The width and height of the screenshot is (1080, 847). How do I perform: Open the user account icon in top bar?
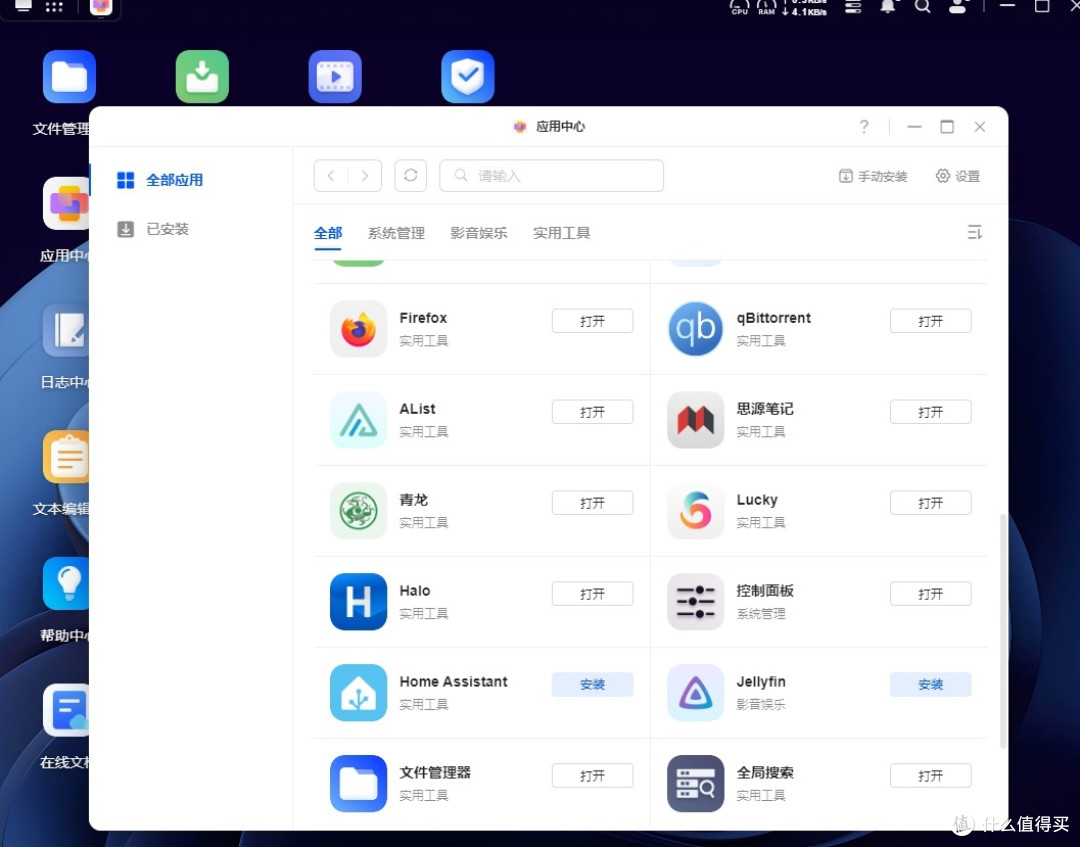957,6
